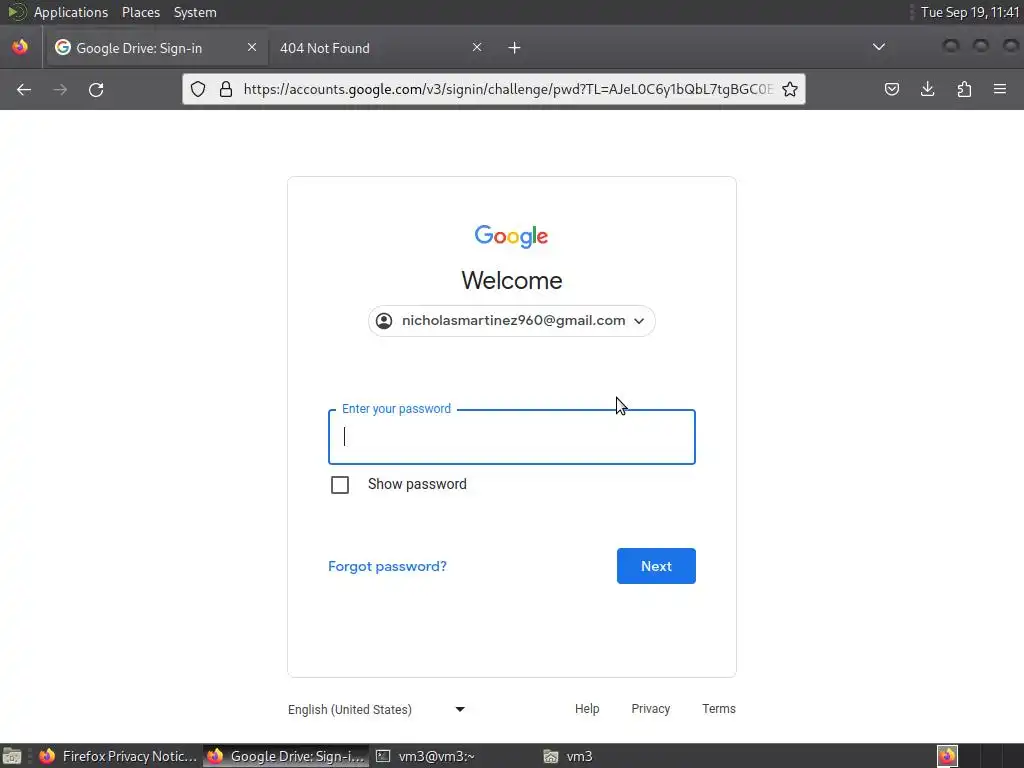
Task: Click the Firefox logo left of the tabs
Action: [20, 47]
